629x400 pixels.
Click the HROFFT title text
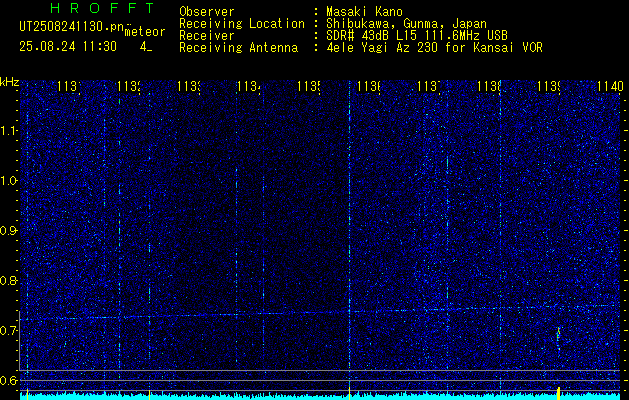coord(102,8)
